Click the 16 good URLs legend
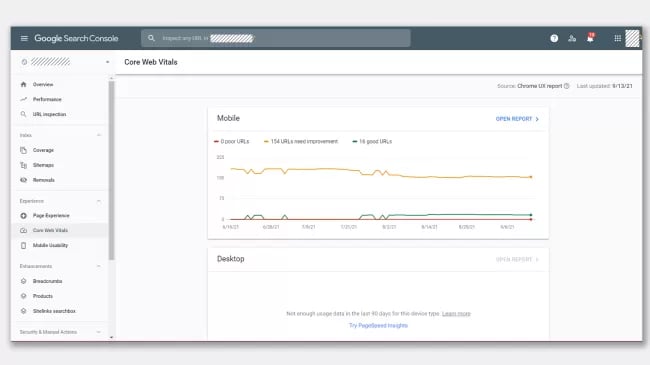The width and height of the screenshot is (650, 365). pos(372,141)
